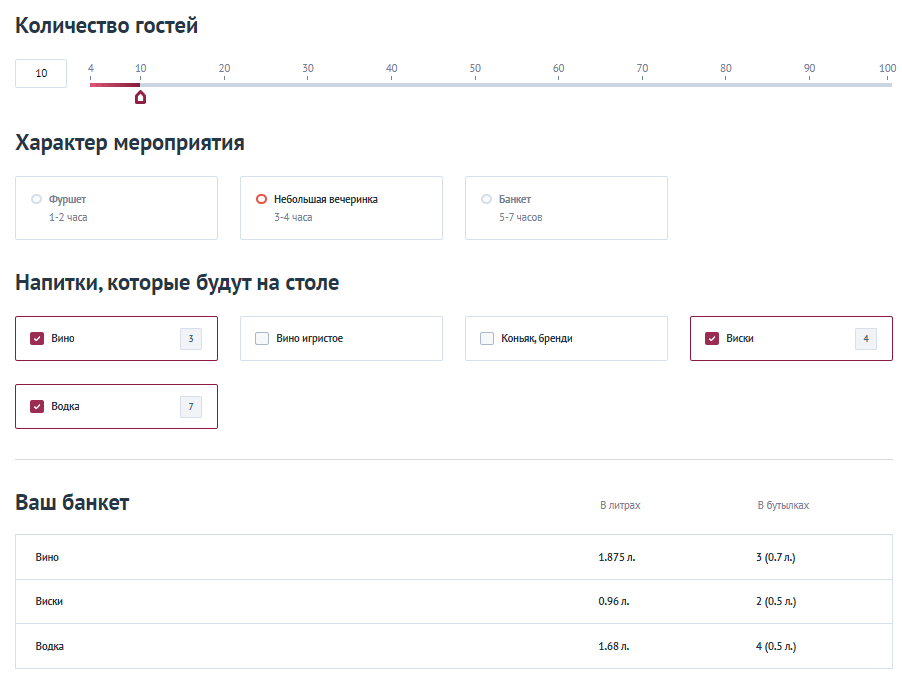
Task: Click the 20 tick label on slider
Action: pyautogui.click(x=224, y=68)
